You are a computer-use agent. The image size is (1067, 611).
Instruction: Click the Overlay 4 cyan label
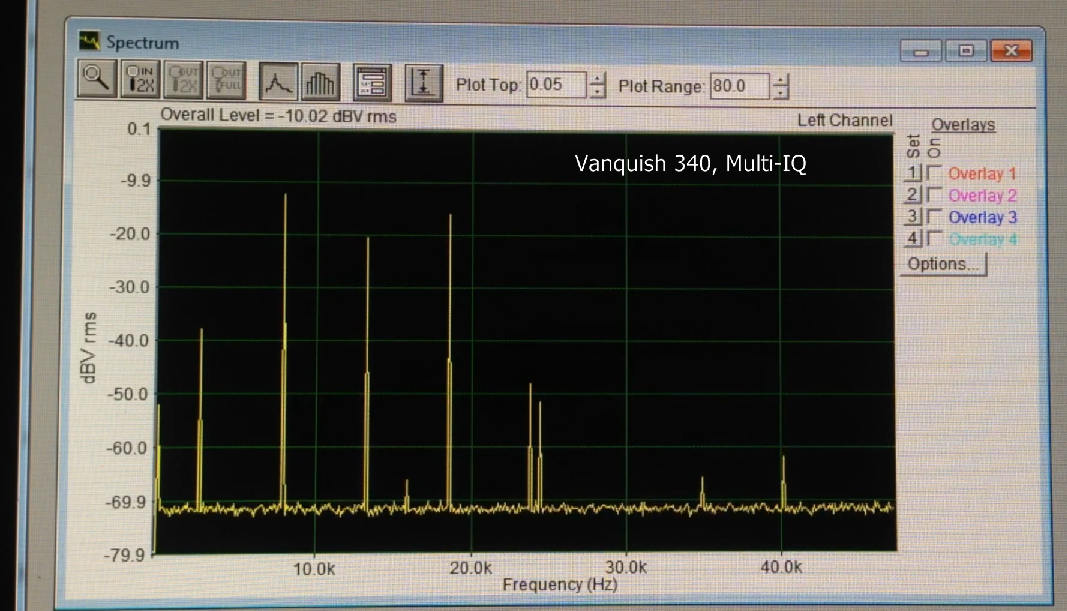pos(983,240)
